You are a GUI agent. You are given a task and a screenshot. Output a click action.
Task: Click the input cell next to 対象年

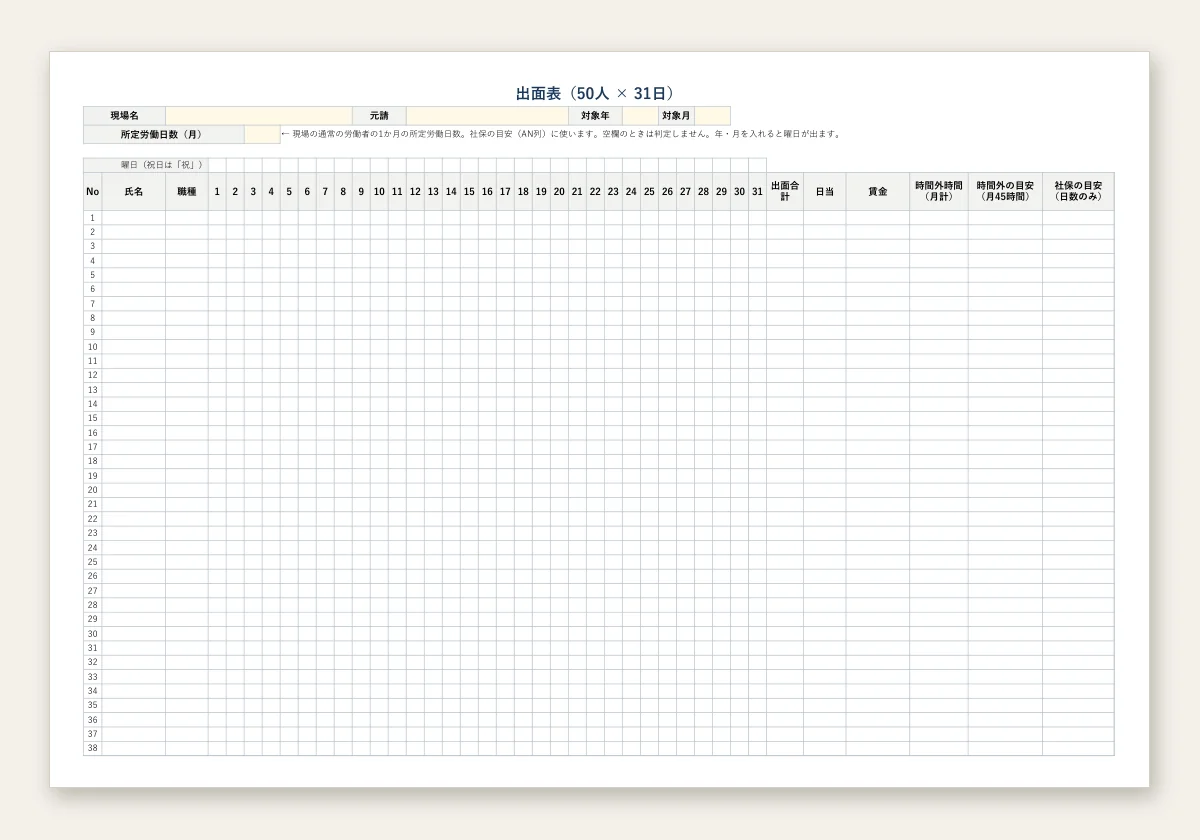(x=640, y=116)
